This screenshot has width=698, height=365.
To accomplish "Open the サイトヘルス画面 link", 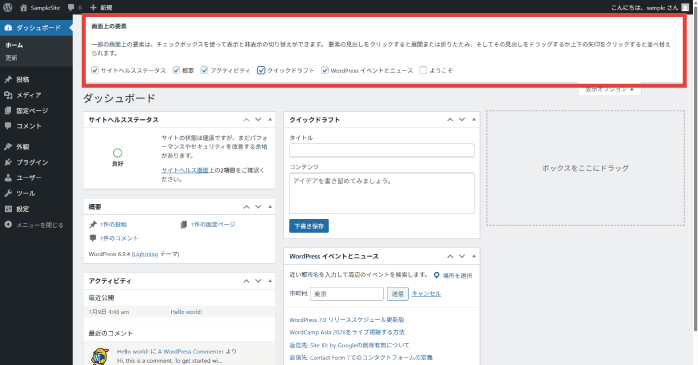I will coord(185,170).
